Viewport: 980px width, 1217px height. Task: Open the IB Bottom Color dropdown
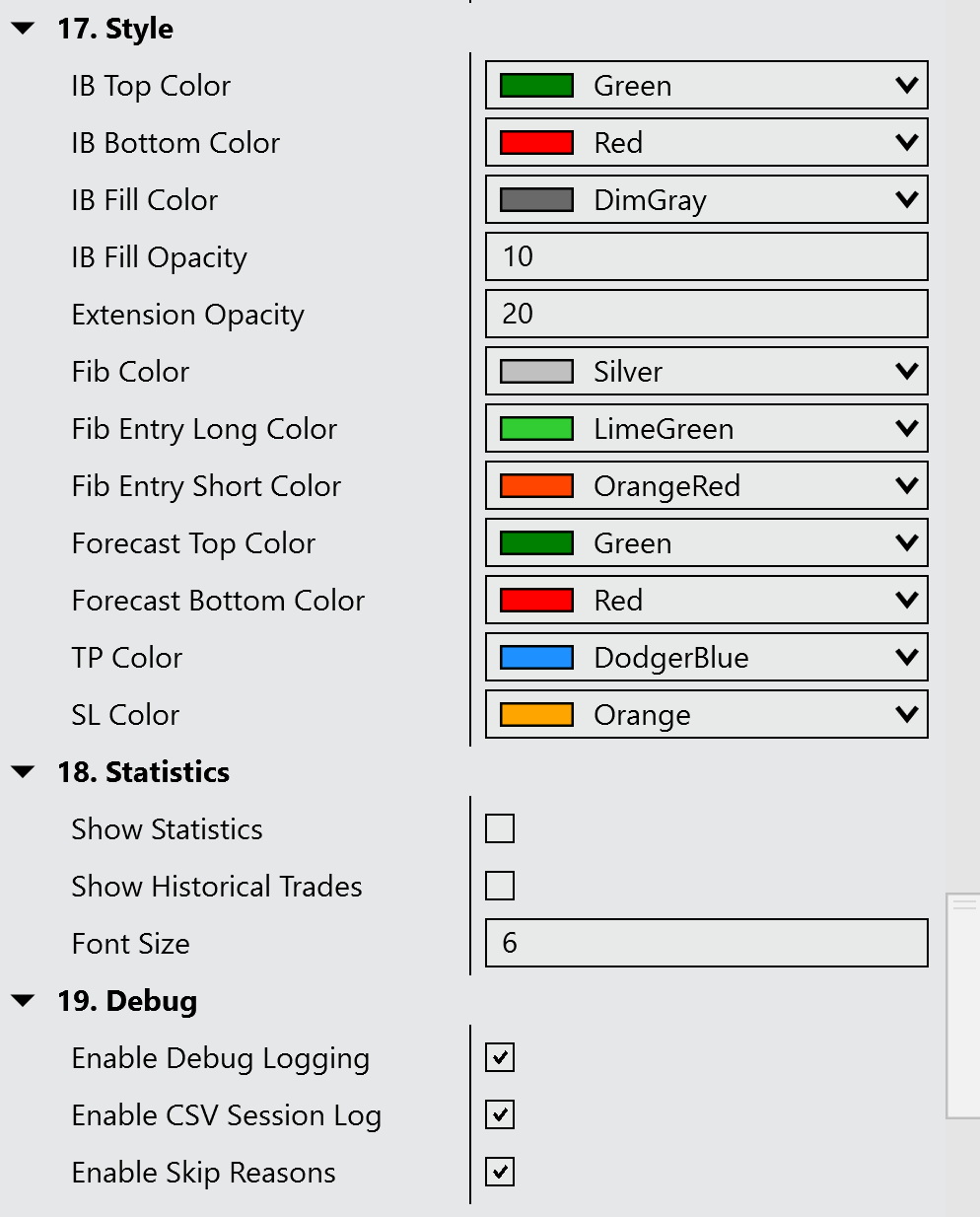click(706, 143)
